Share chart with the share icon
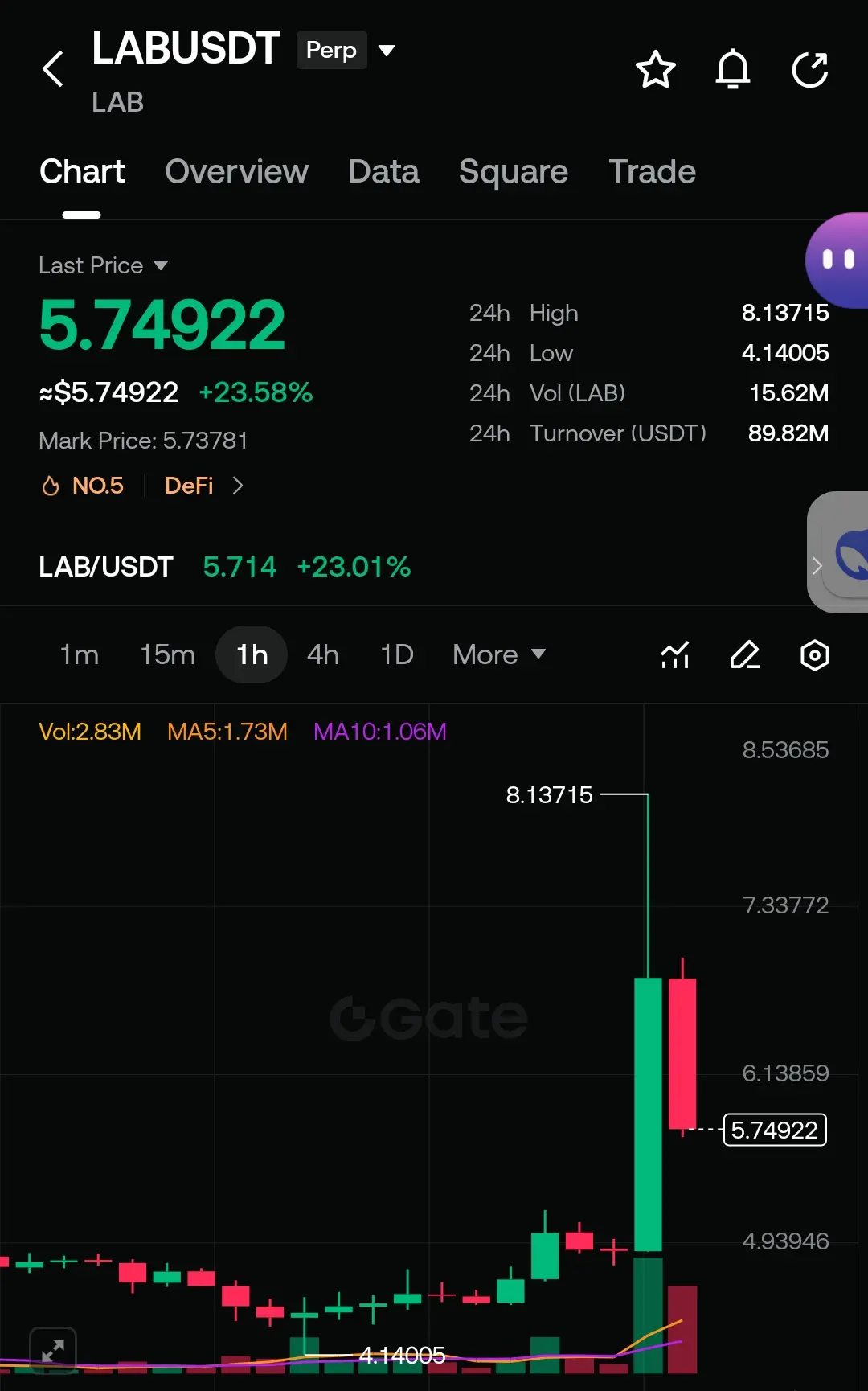Viewport: 868px width, 1391px height. [x=810, y=69]
